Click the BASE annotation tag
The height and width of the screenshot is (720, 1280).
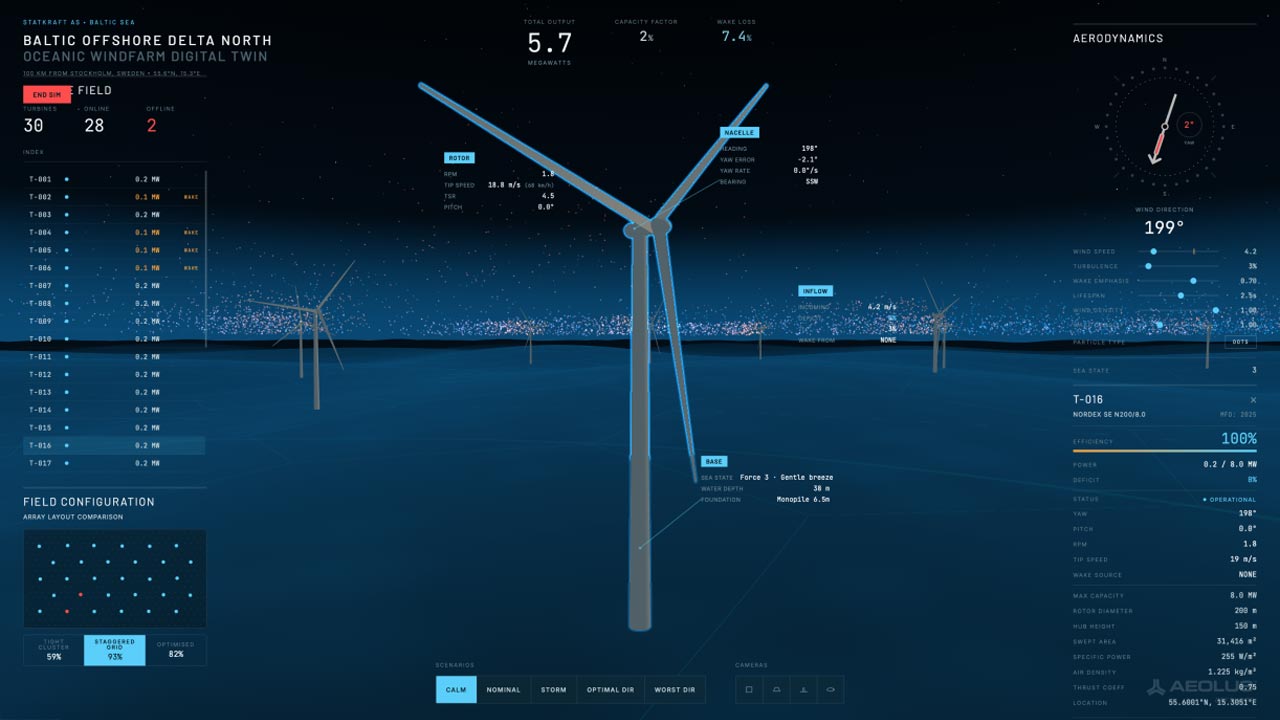pos(714,462)
